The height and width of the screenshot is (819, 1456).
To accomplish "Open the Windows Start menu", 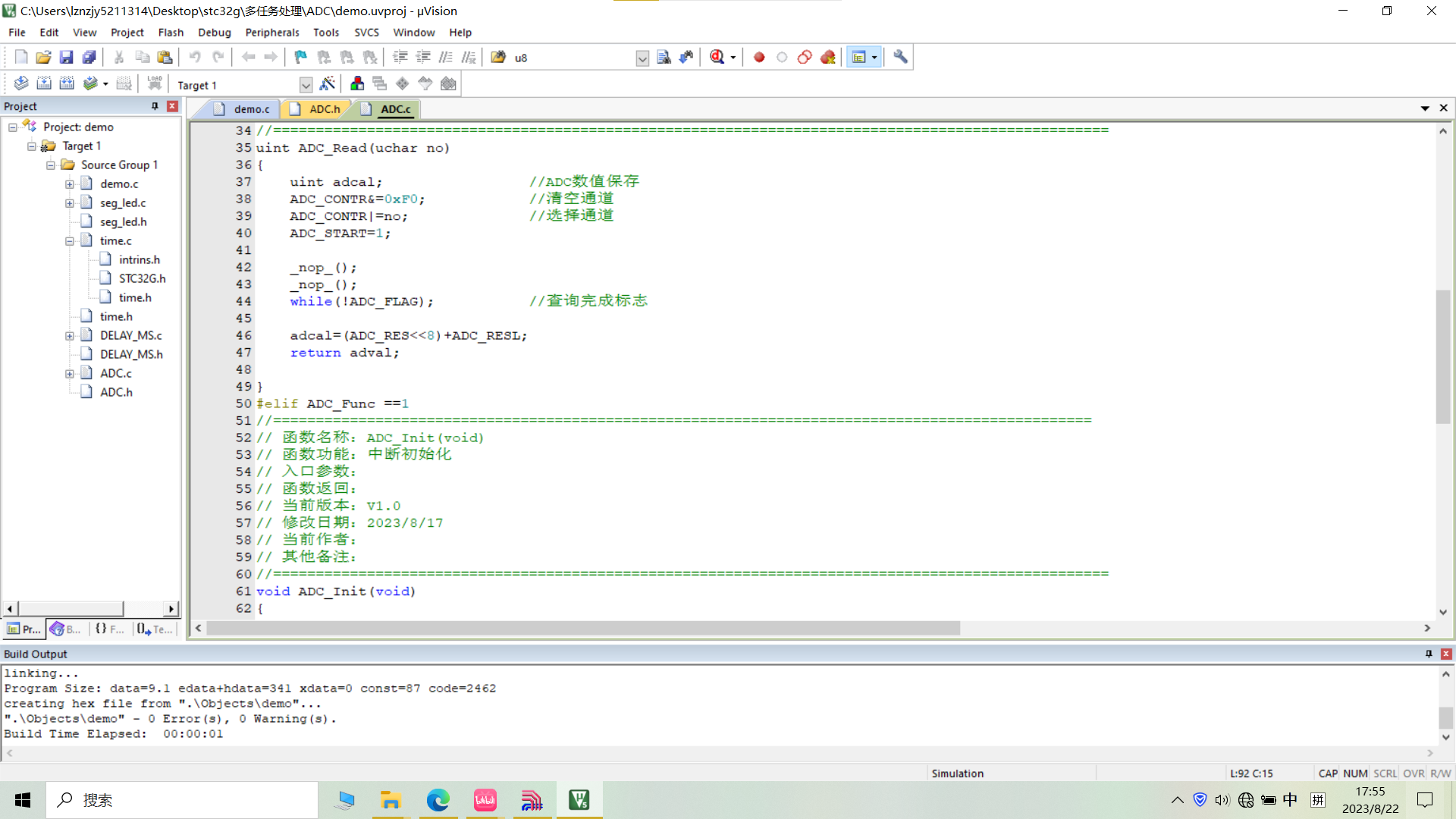I will (x=23, y=800).
